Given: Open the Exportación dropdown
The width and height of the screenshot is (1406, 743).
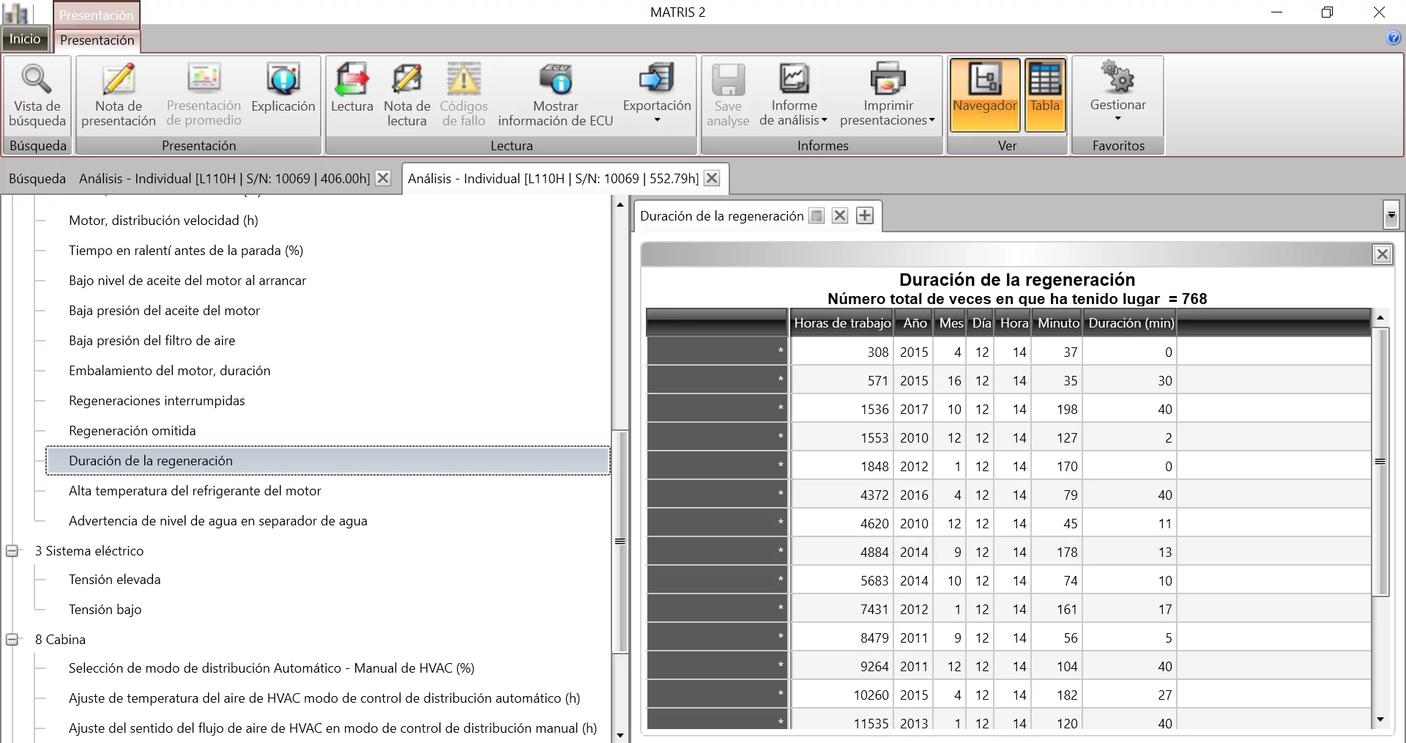Looking at the screenshot, I should [x=657, y=94].
